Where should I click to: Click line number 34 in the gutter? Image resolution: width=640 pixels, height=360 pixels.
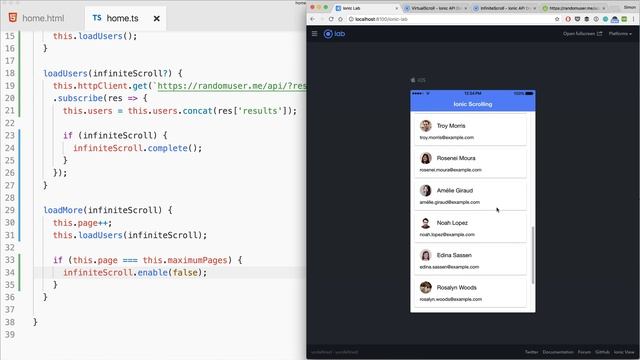(x=10, y=272)
